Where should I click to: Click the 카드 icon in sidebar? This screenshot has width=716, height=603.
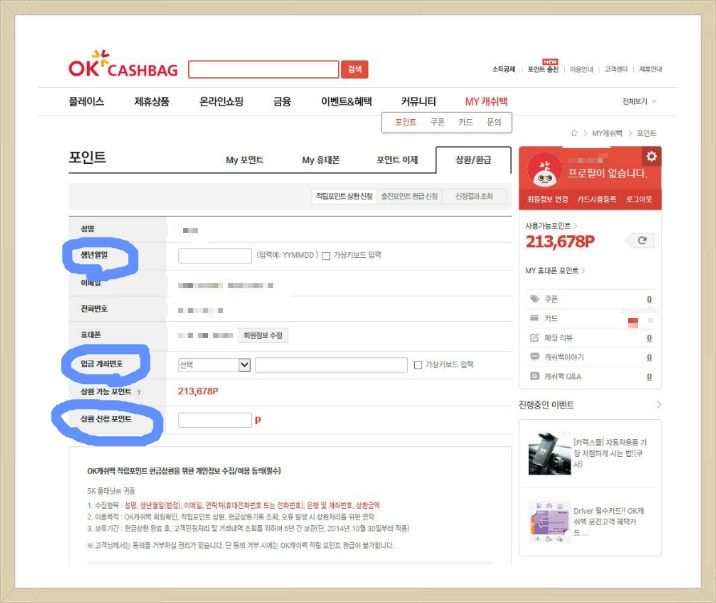(534, 318)
